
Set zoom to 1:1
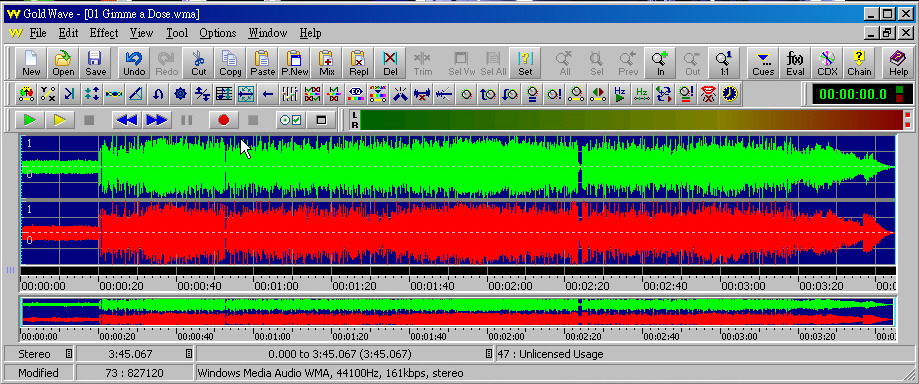tap(724, 63)
